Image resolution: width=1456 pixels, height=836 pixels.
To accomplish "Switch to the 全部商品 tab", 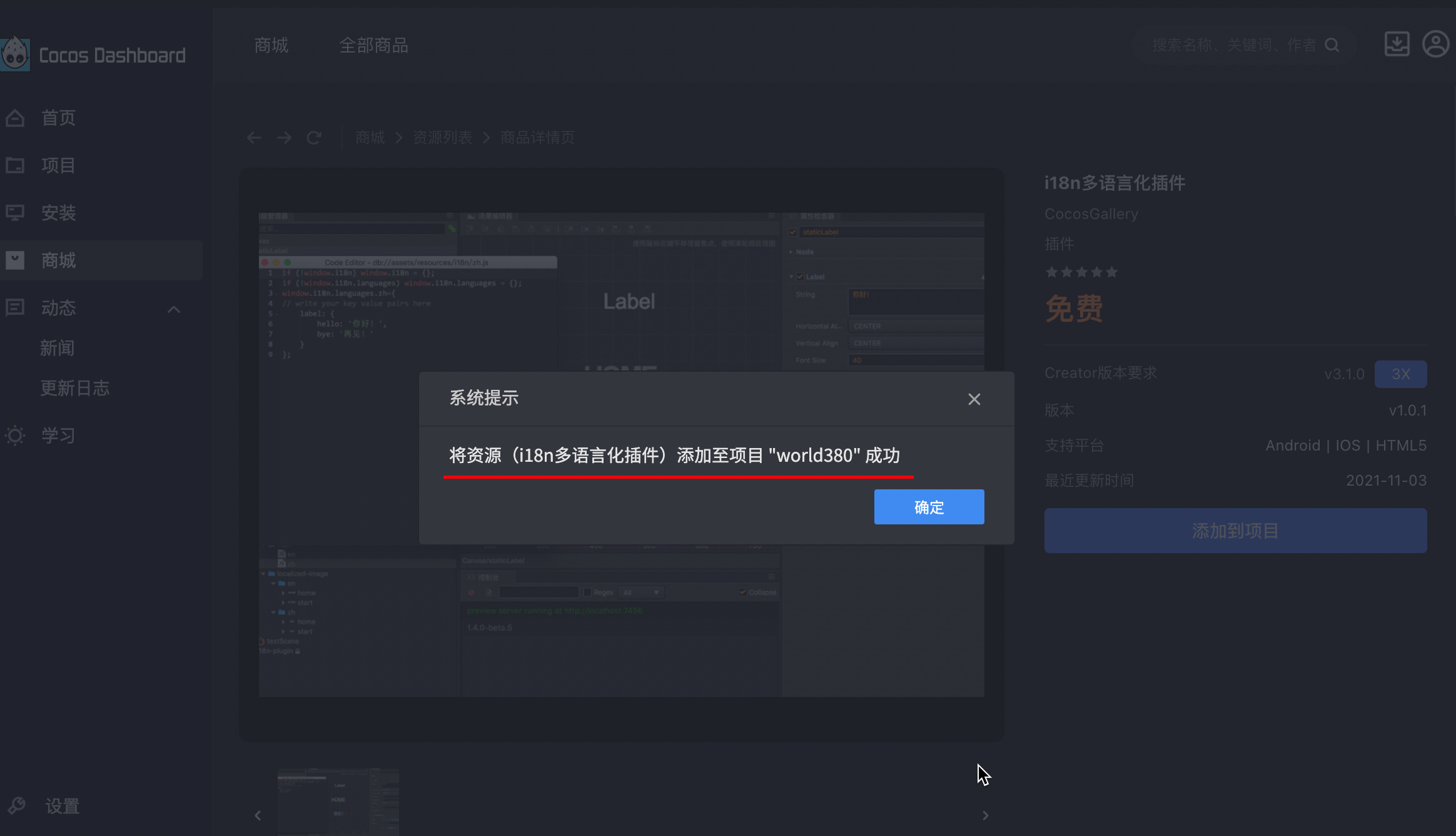I will pyautogui.click(x=373, y=45).
